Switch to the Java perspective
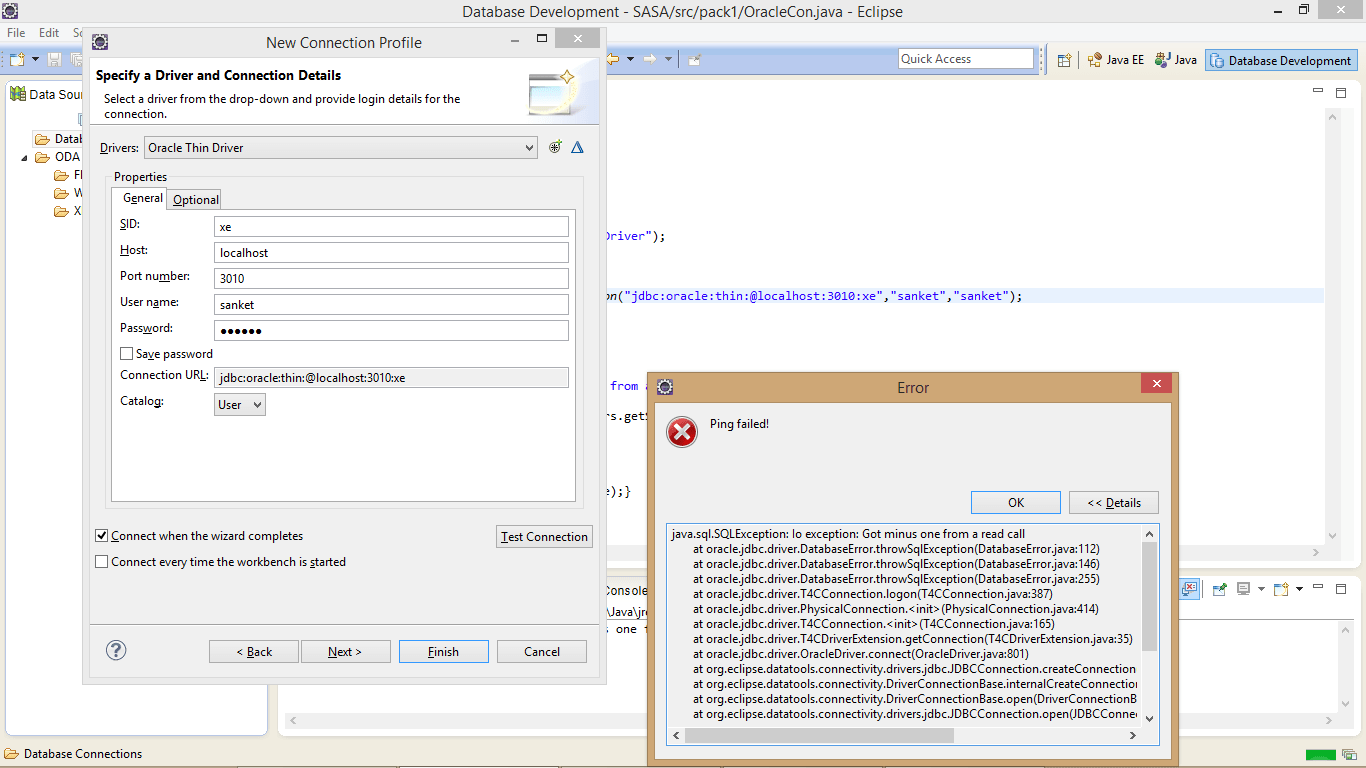The image size is (1366, 768). pyautogui.click(x=1175, y=60)
